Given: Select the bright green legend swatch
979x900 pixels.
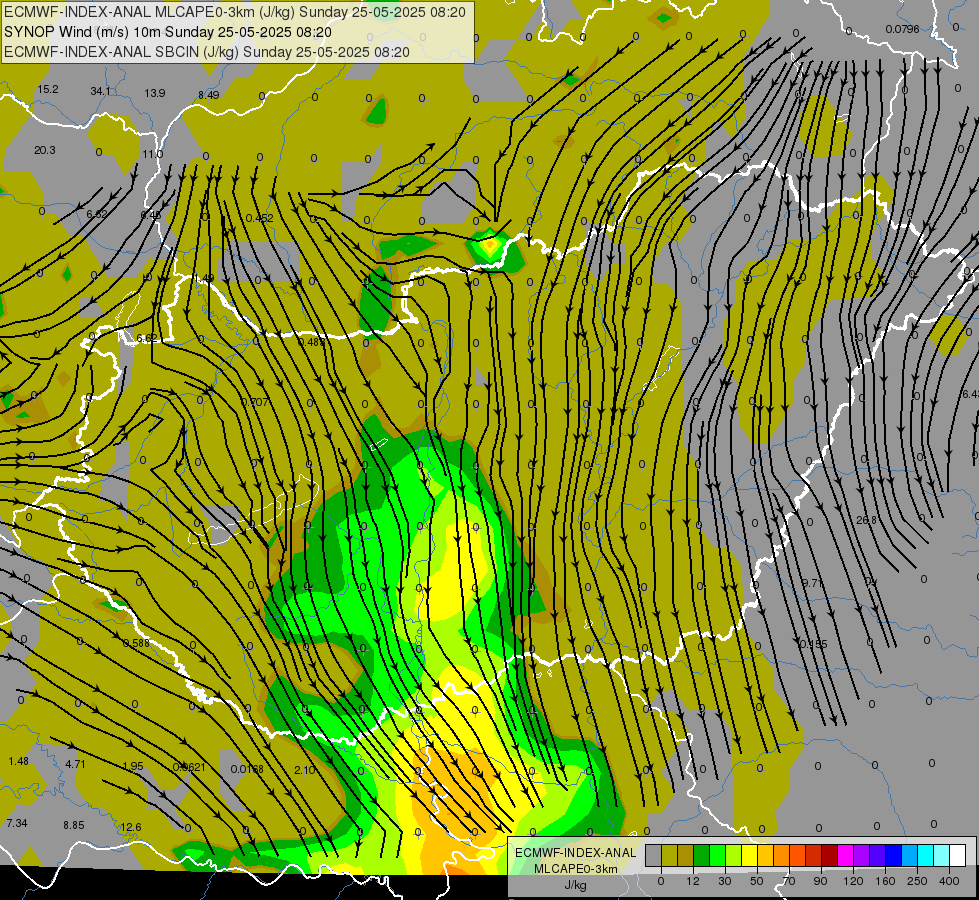Looking at the screenshot, I should (x=717, y=855).
